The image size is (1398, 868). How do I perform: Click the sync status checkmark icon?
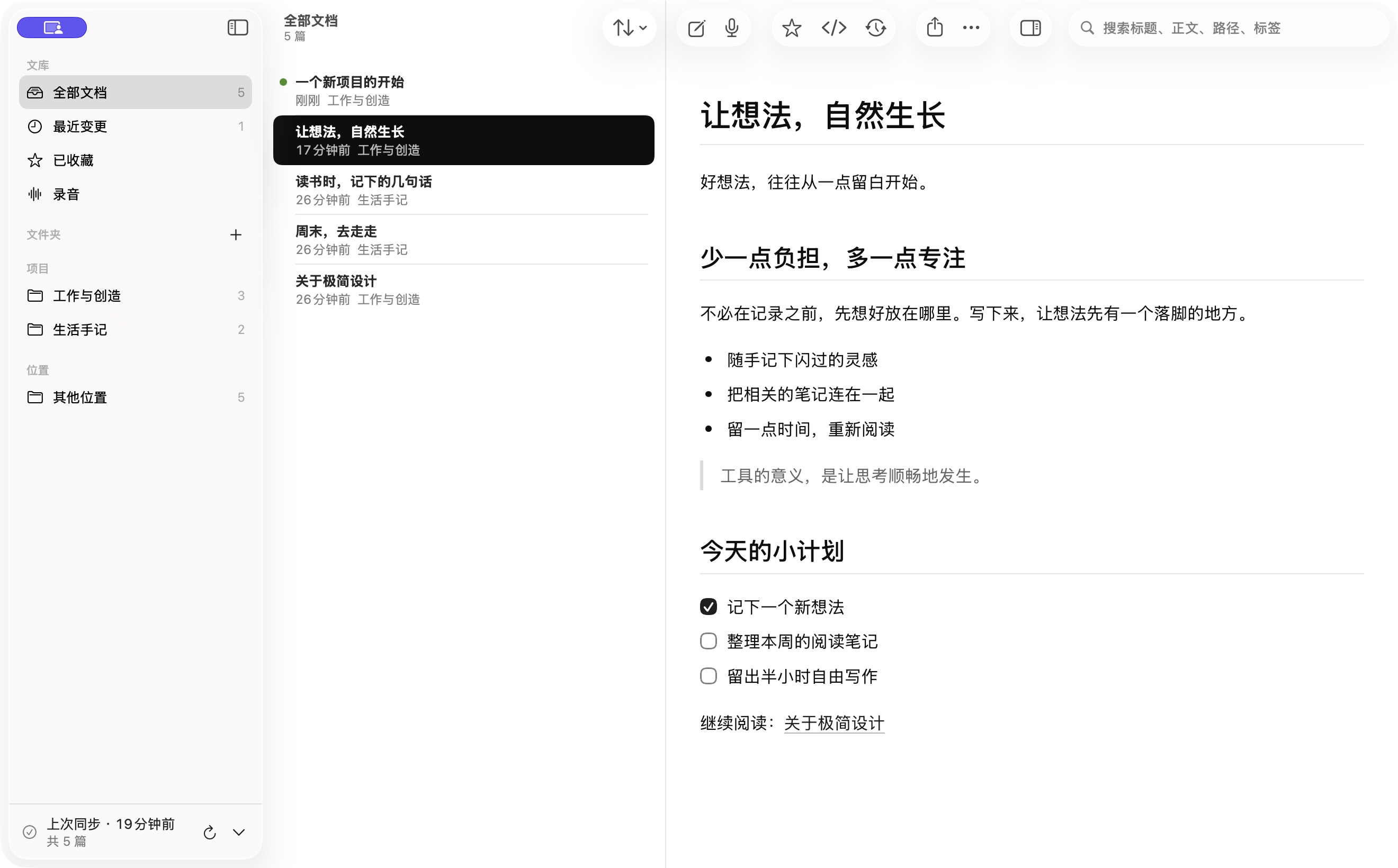coord(30,832)
